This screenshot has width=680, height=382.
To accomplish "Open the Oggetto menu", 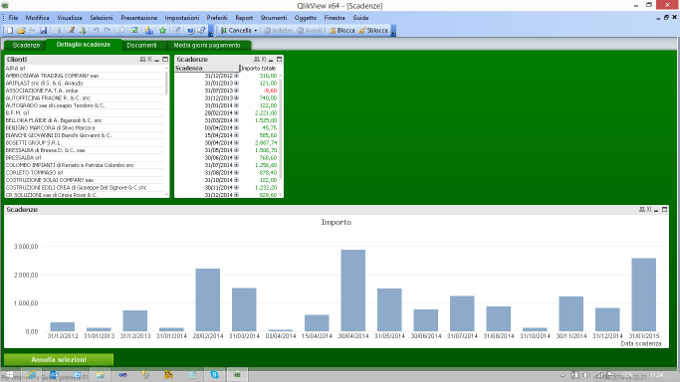I will tap(305, 18).
